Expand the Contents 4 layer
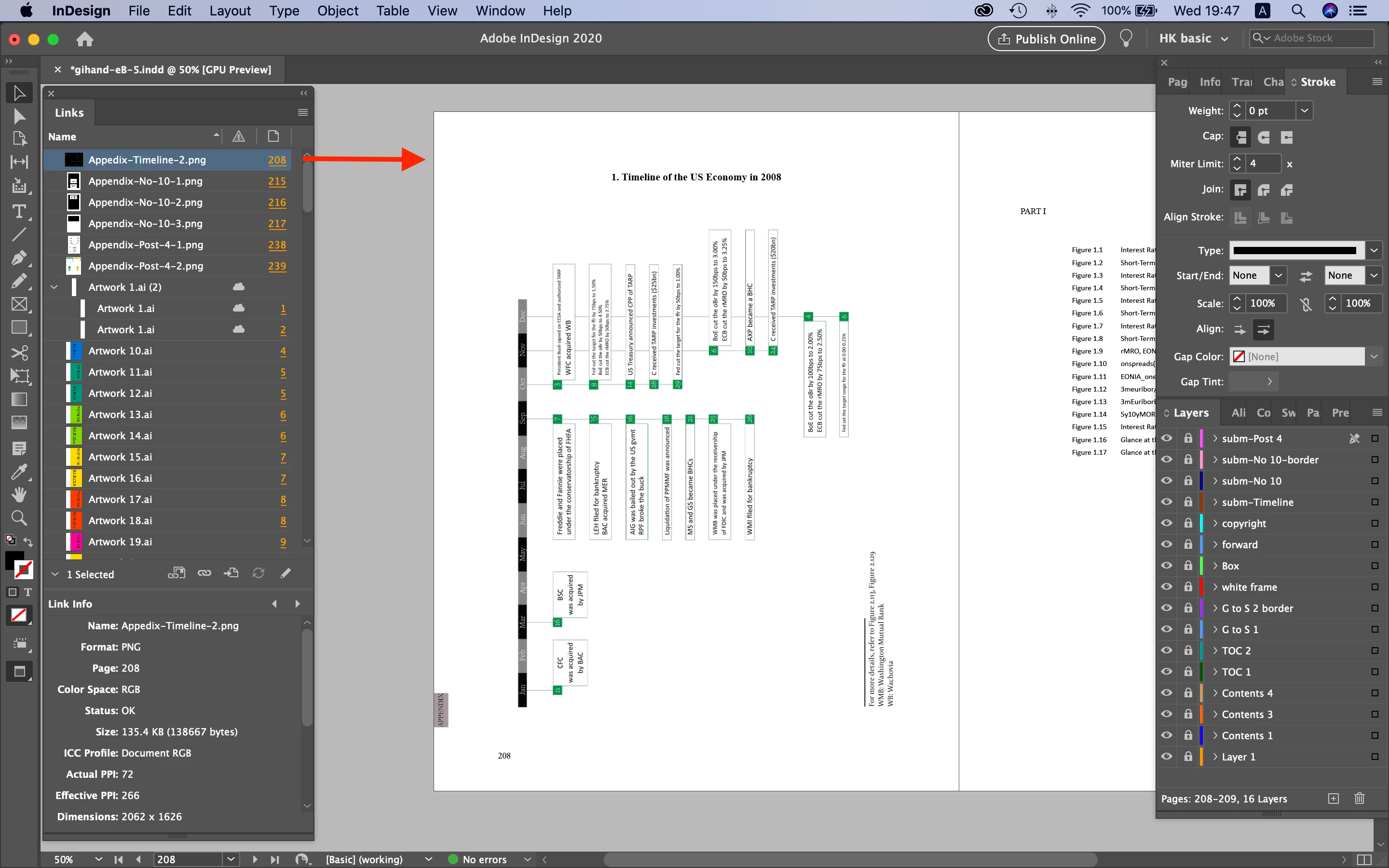The height and width of the screenshot is (868, 1389). tap(1214, 693)
